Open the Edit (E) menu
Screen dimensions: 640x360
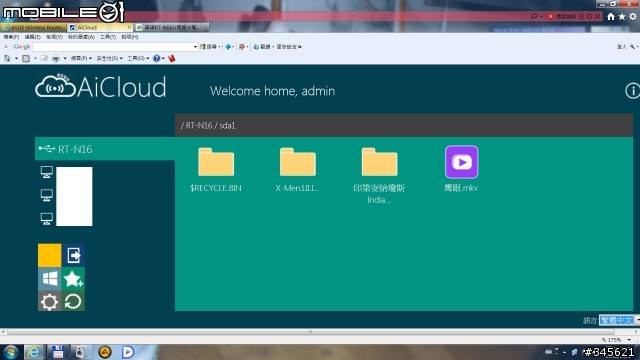click(32, 37)
